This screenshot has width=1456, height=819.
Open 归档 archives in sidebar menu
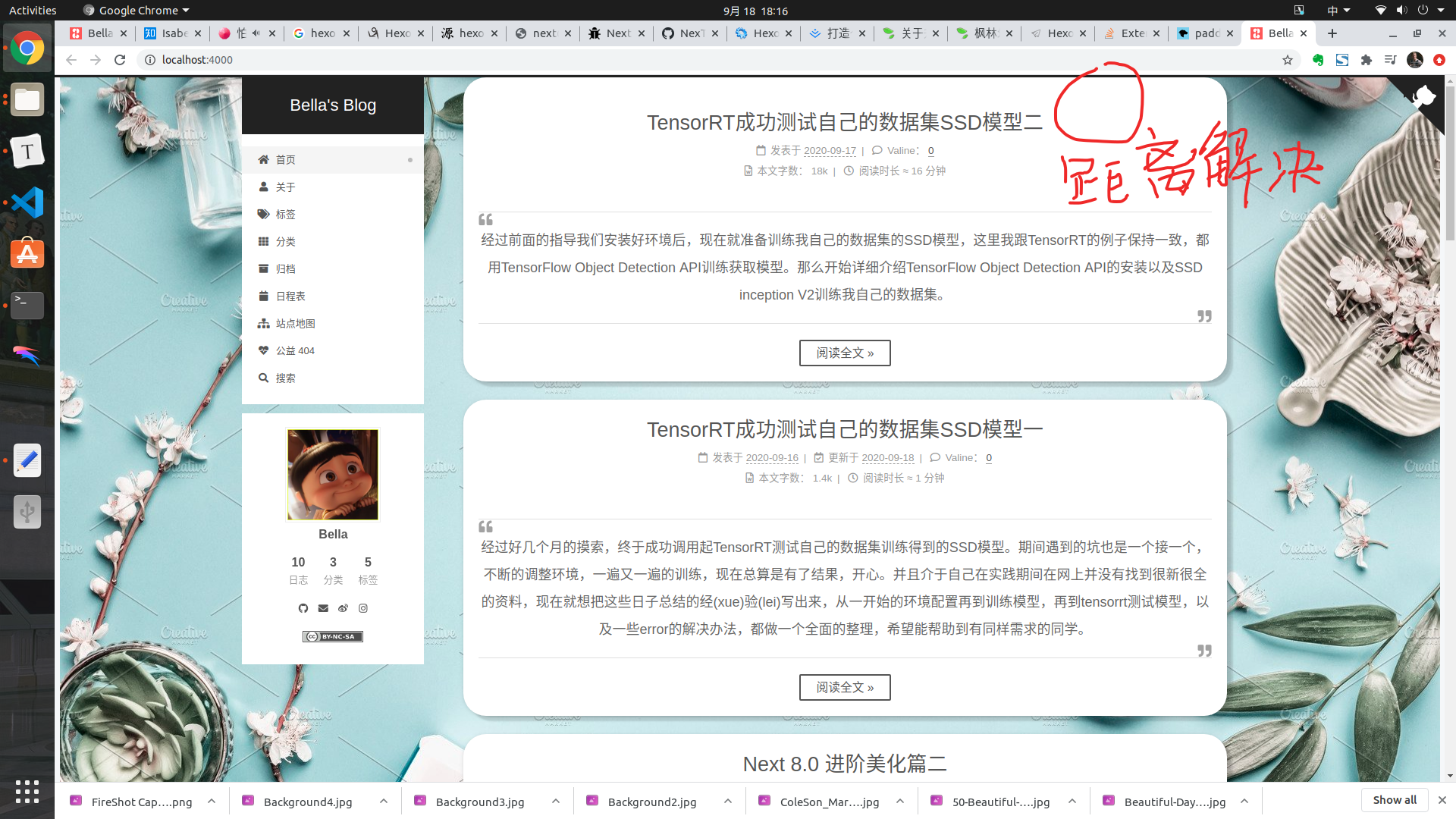tap(285, 269)
